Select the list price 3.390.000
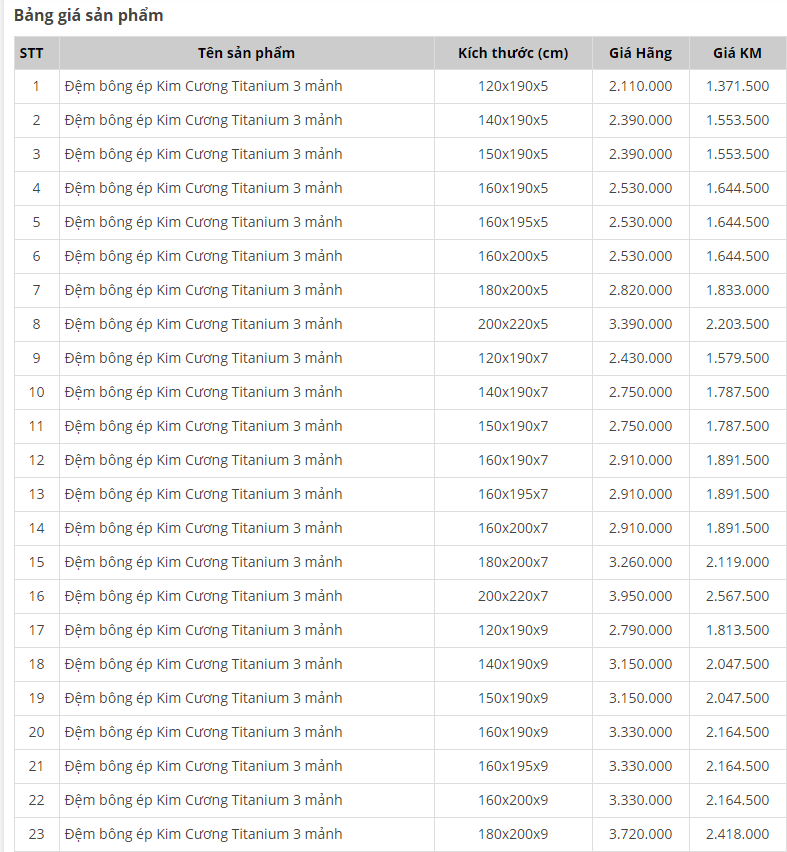The height and width of the screenshot is (852, 787). click(640, 324)
